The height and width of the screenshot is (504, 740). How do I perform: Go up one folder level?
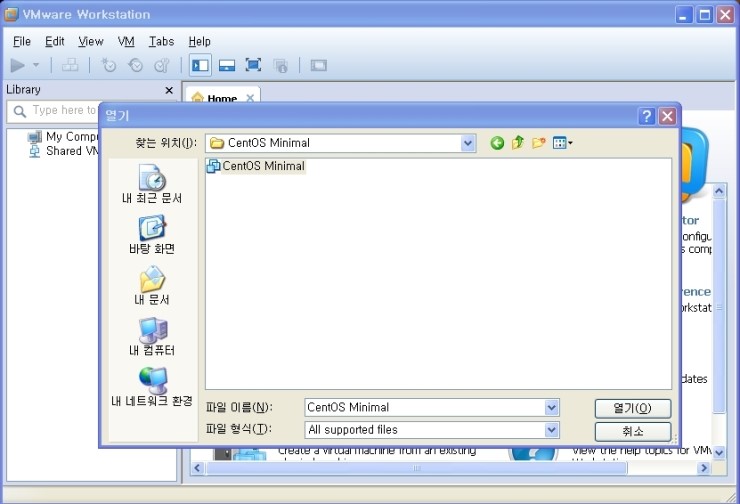(518, 143)
